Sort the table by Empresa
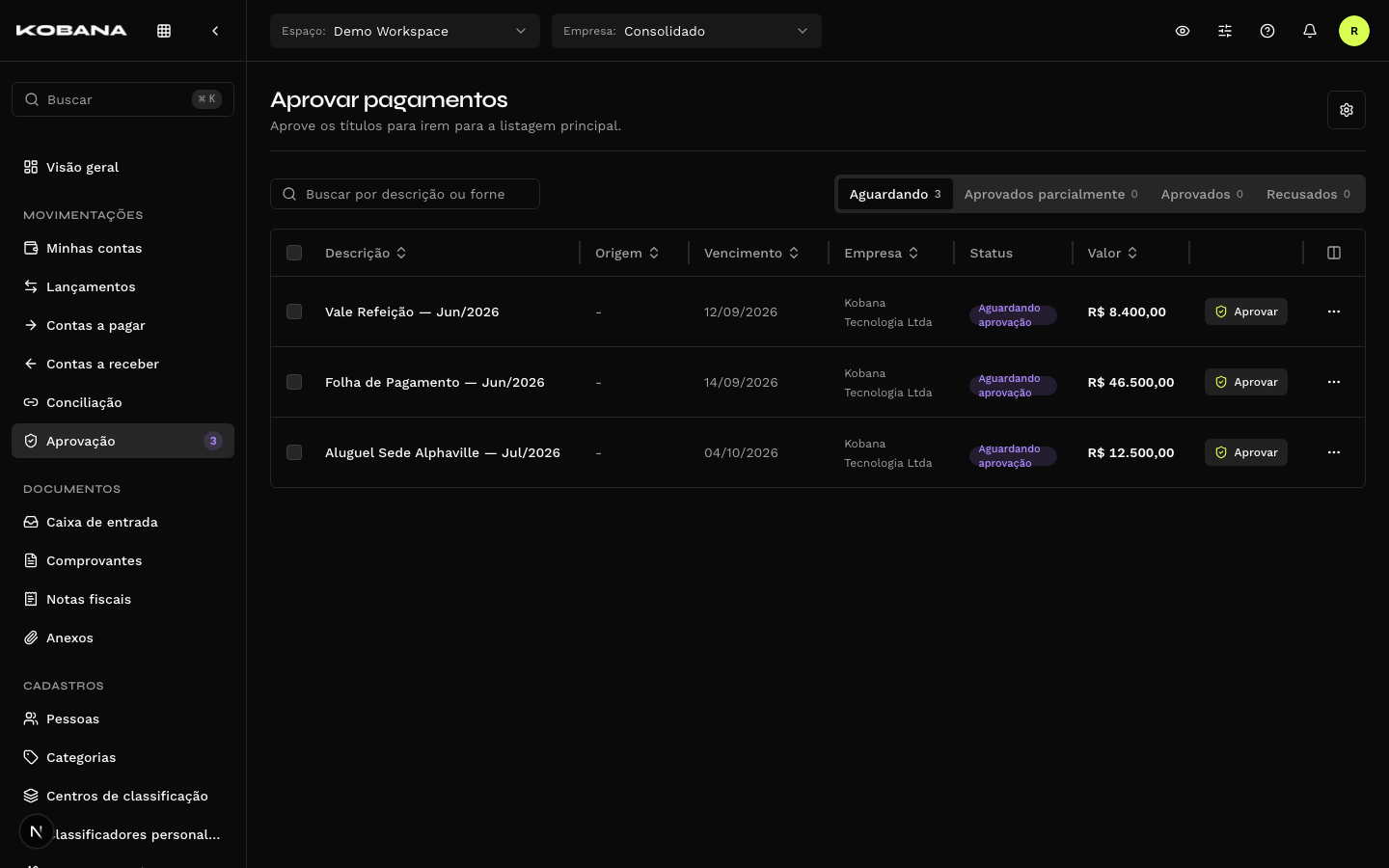The image size is (1389, 868). (x=882, y=253)
